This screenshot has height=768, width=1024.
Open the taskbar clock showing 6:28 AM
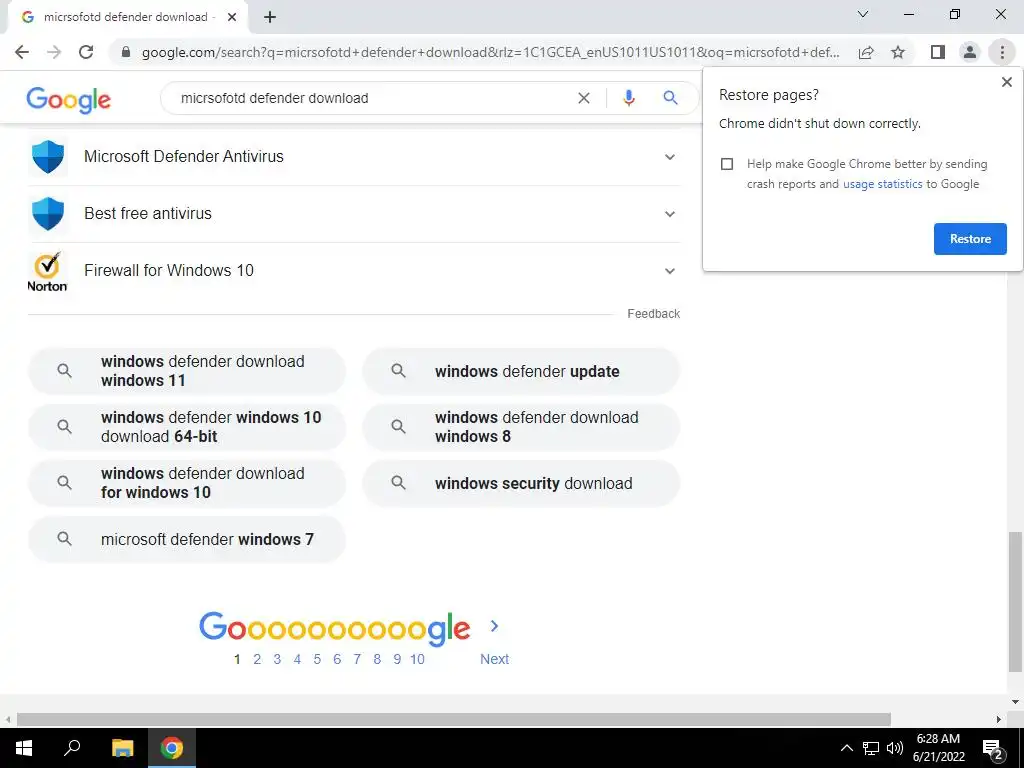(x=938, y=748)
